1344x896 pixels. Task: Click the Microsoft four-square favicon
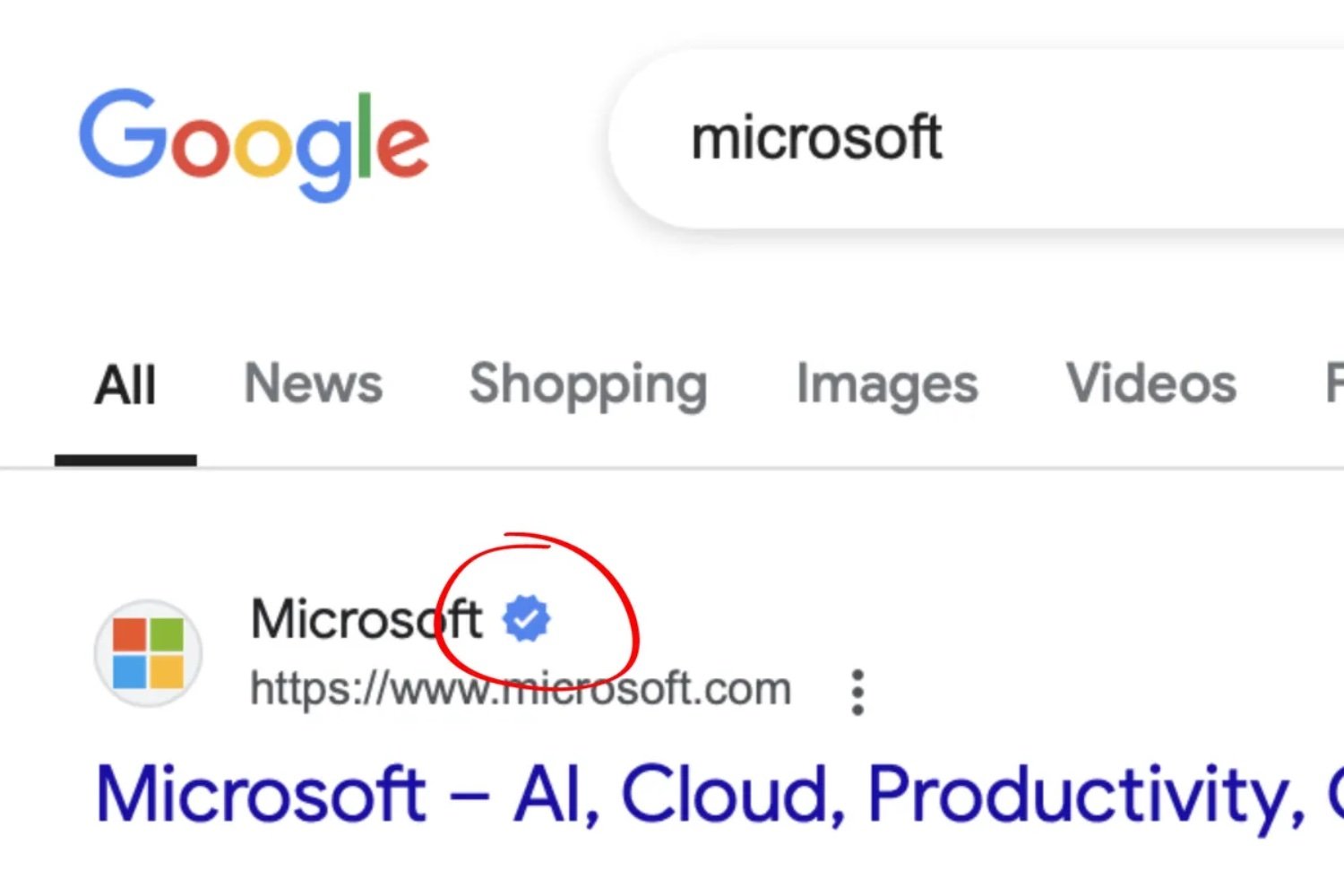tap(149, 653)
